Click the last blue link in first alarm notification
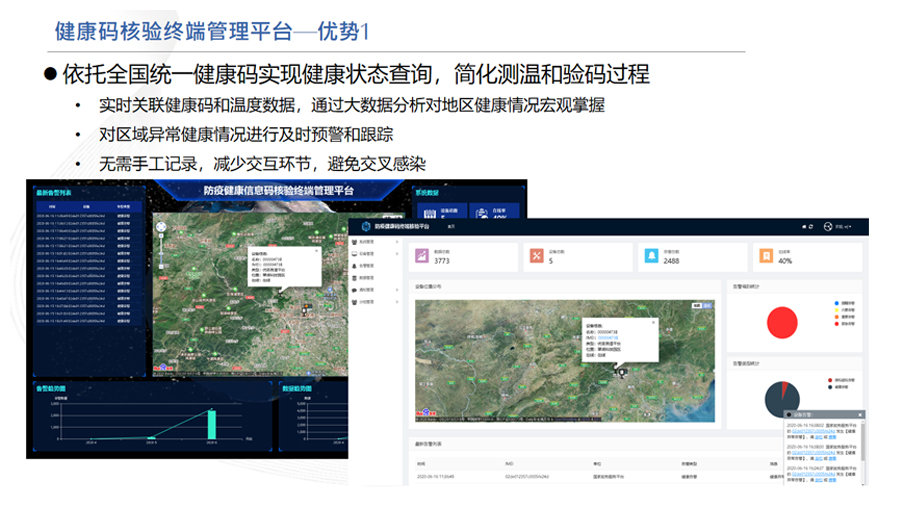 point(832,438)
